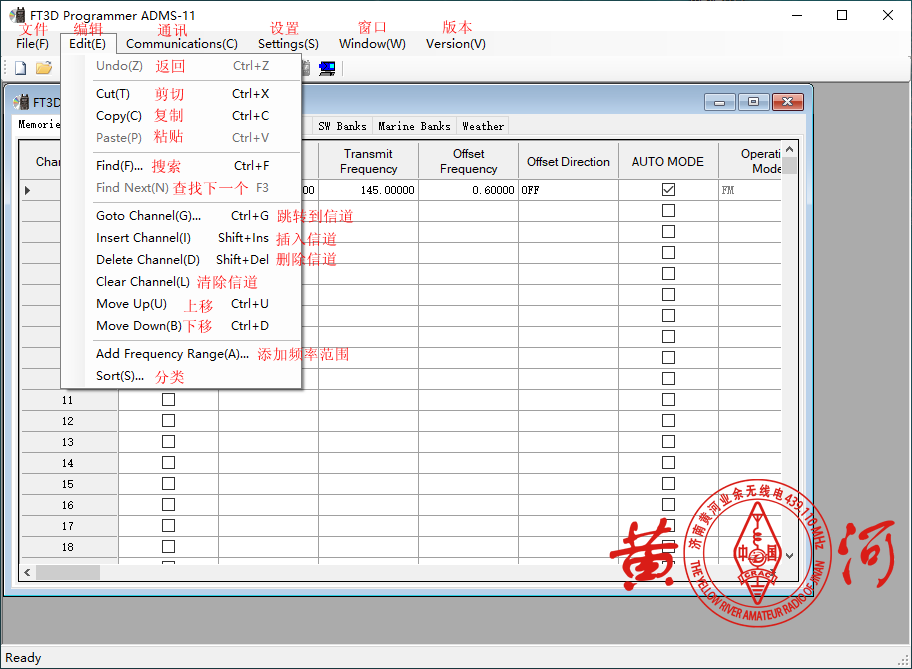Click the blue computer communications toolbar icon

point(327,68)
